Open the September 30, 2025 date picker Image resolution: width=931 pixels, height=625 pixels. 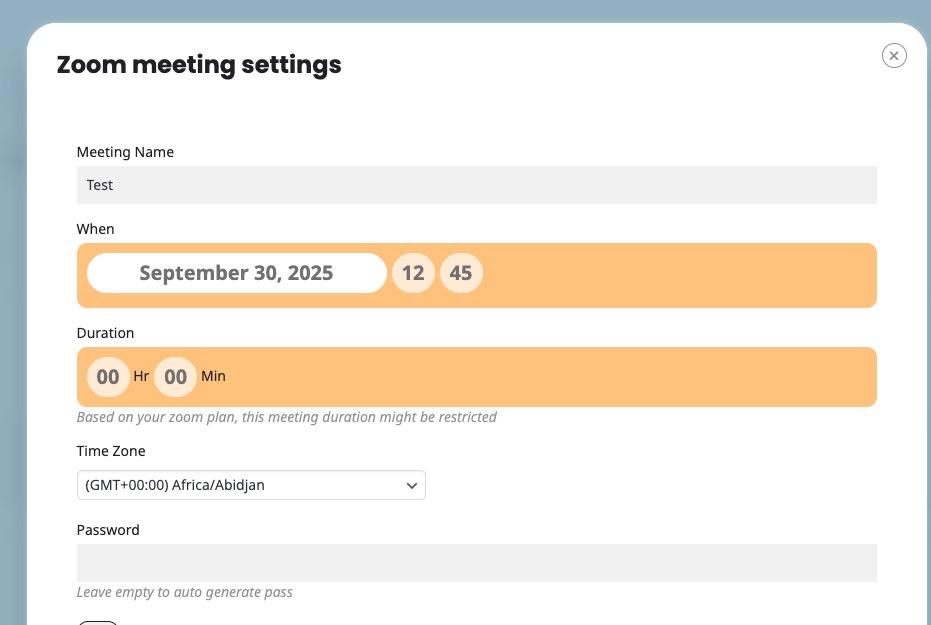pos(236,273)
